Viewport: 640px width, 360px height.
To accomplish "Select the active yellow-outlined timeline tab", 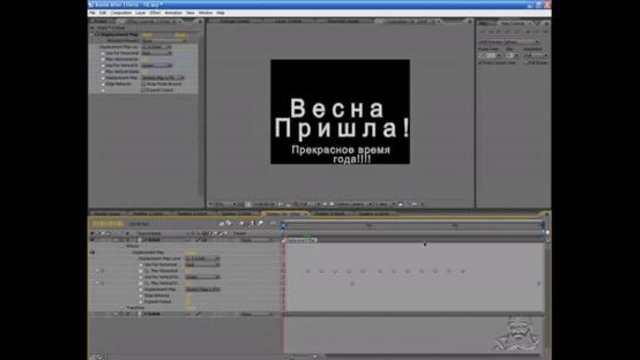I will pos(285,213).
